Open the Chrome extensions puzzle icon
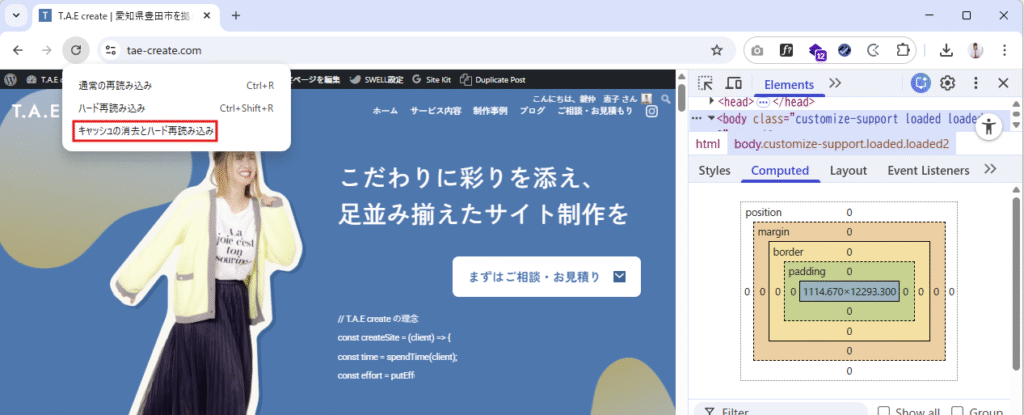The image size is (1024, 415). [x=903, y=50]
